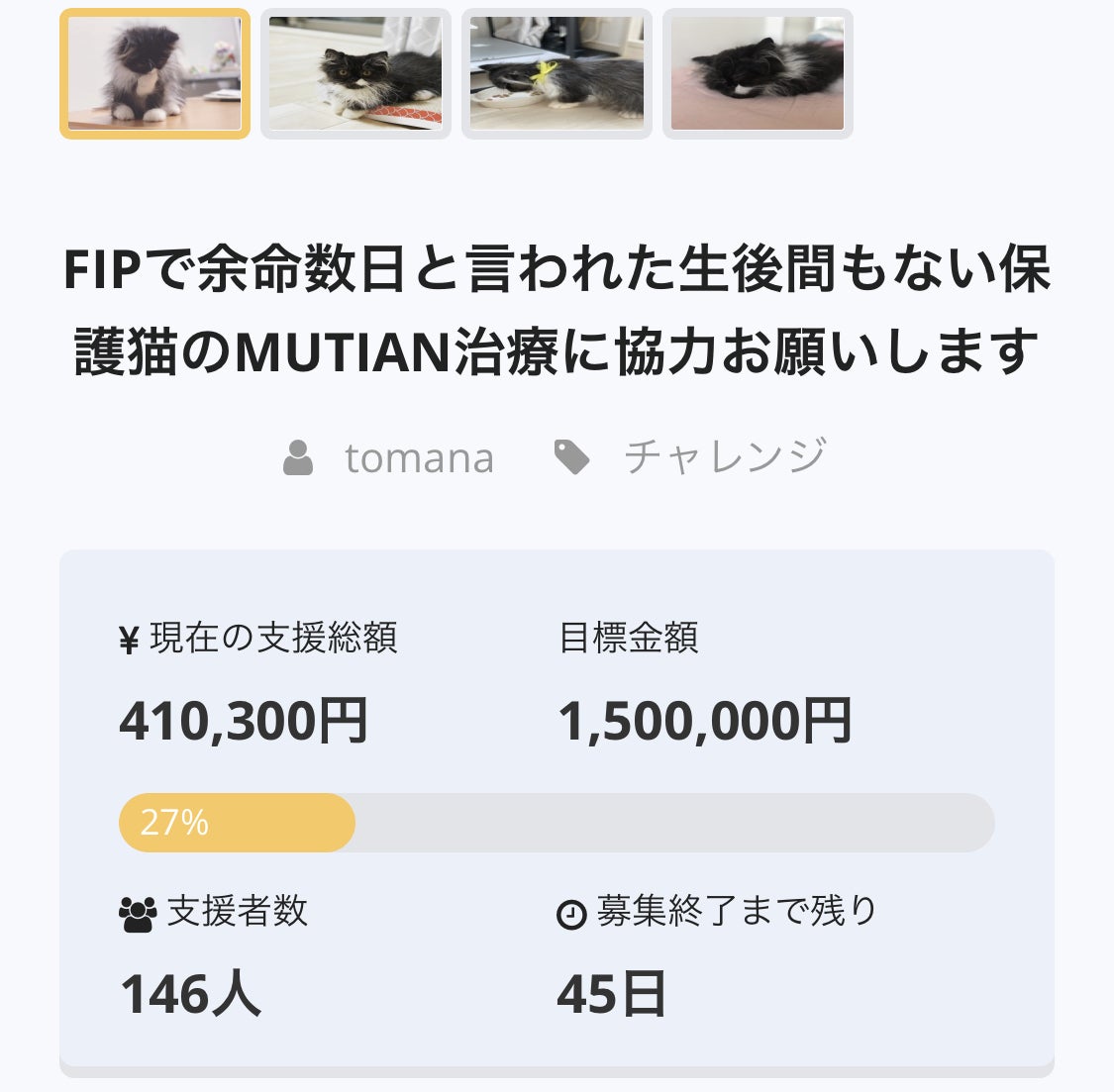Click the 目標金額 label

[x=628, y=638]
